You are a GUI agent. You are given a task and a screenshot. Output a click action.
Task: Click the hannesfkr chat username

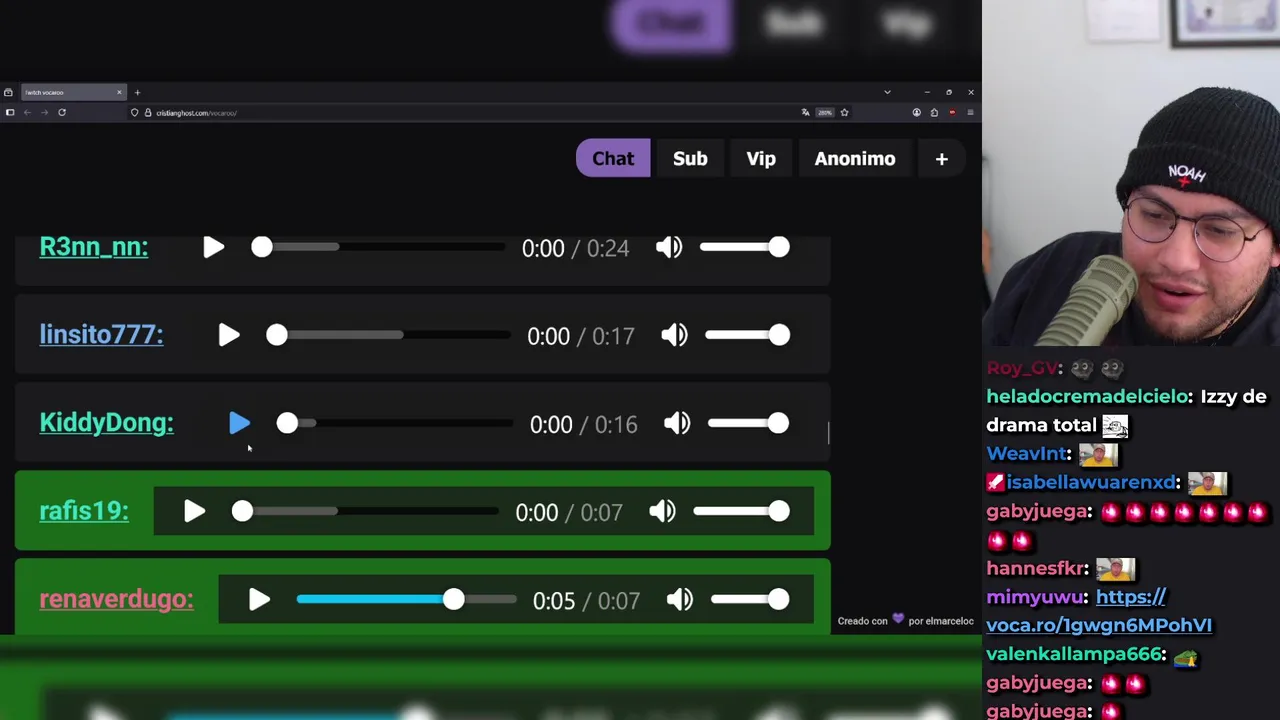(1037, 568)
